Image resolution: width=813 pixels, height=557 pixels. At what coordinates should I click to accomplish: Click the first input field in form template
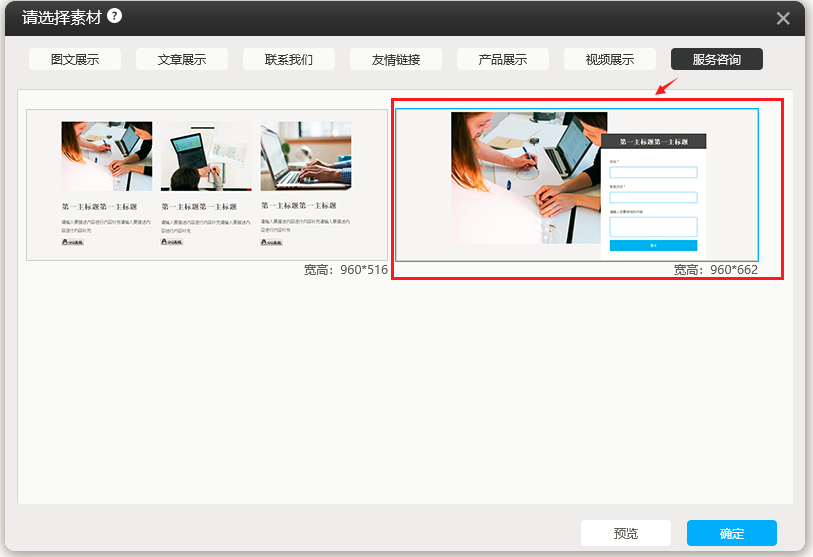(653, 172)
